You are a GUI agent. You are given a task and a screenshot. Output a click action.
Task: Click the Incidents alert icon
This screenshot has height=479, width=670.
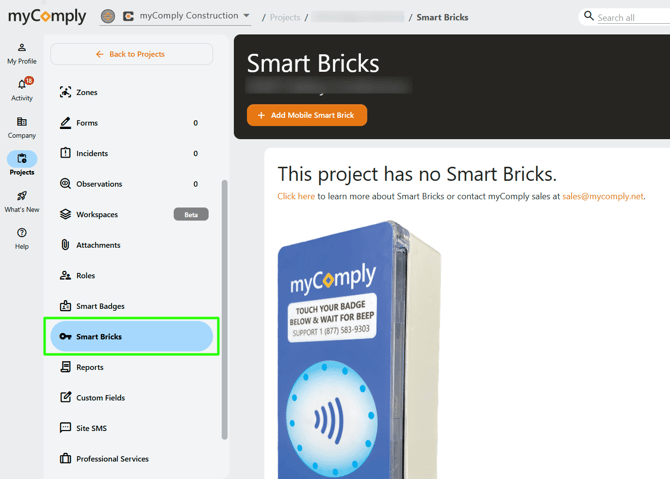click(65, 153)
